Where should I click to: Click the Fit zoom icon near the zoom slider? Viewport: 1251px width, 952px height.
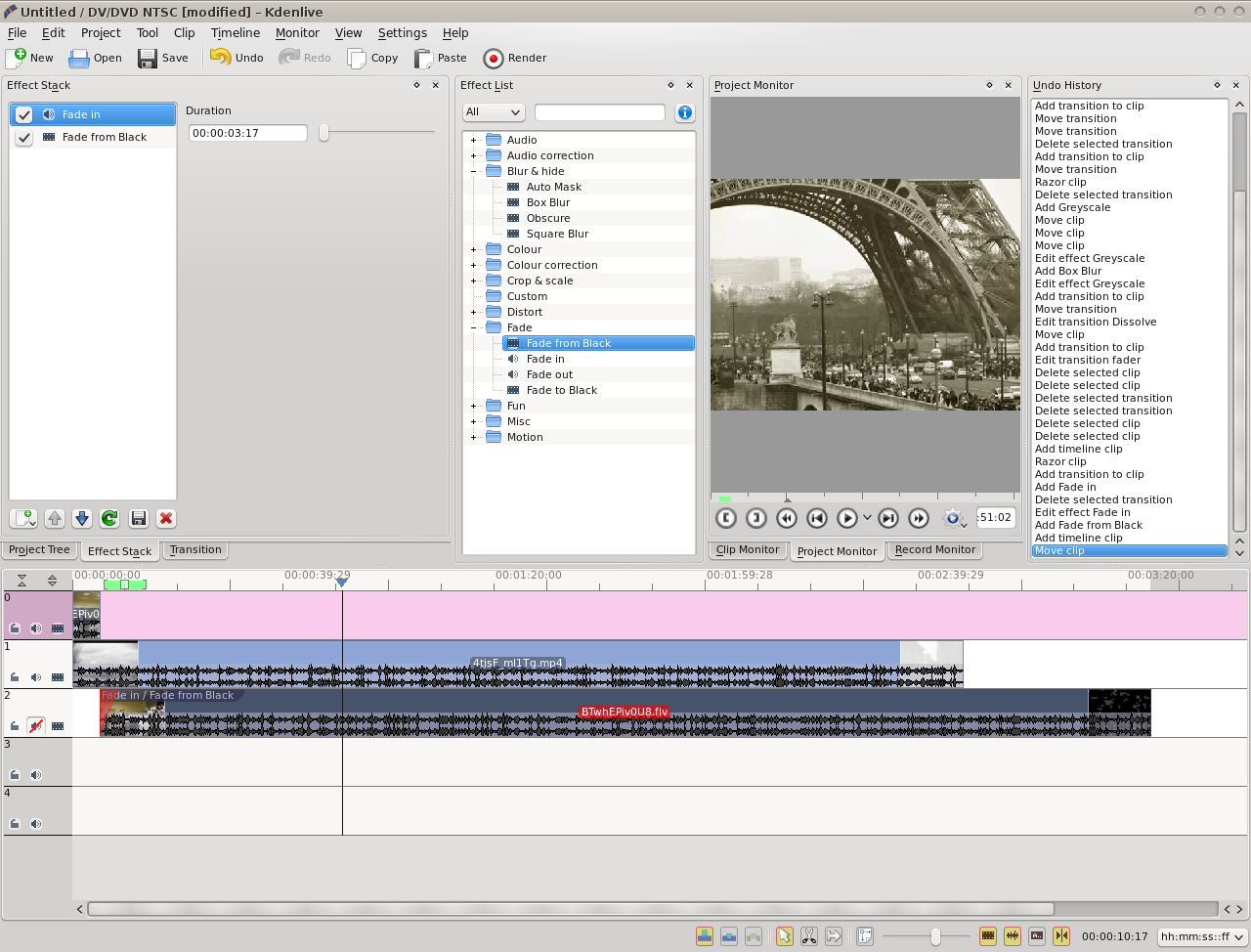click(865, 935)
